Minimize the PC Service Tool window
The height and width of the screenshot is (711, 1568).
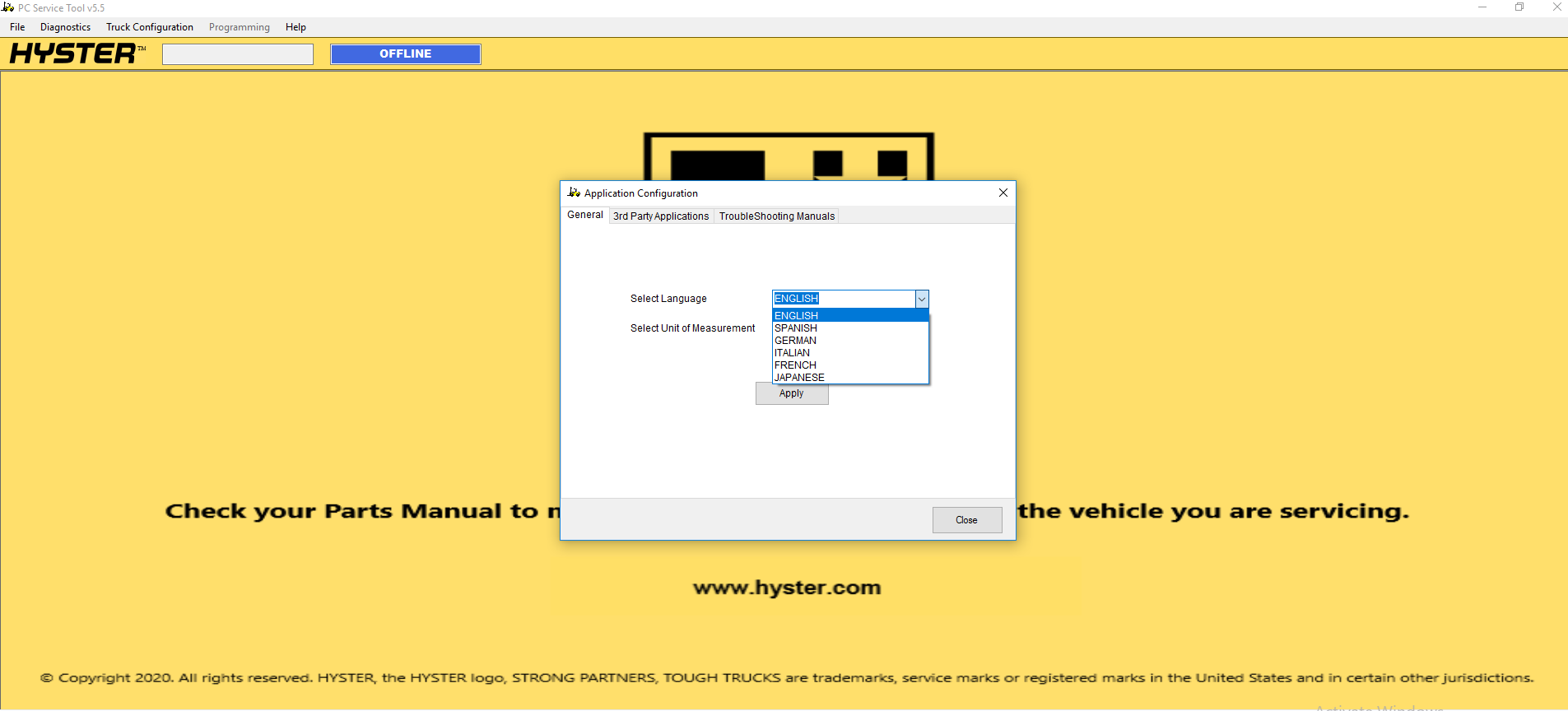[1482, 7]
